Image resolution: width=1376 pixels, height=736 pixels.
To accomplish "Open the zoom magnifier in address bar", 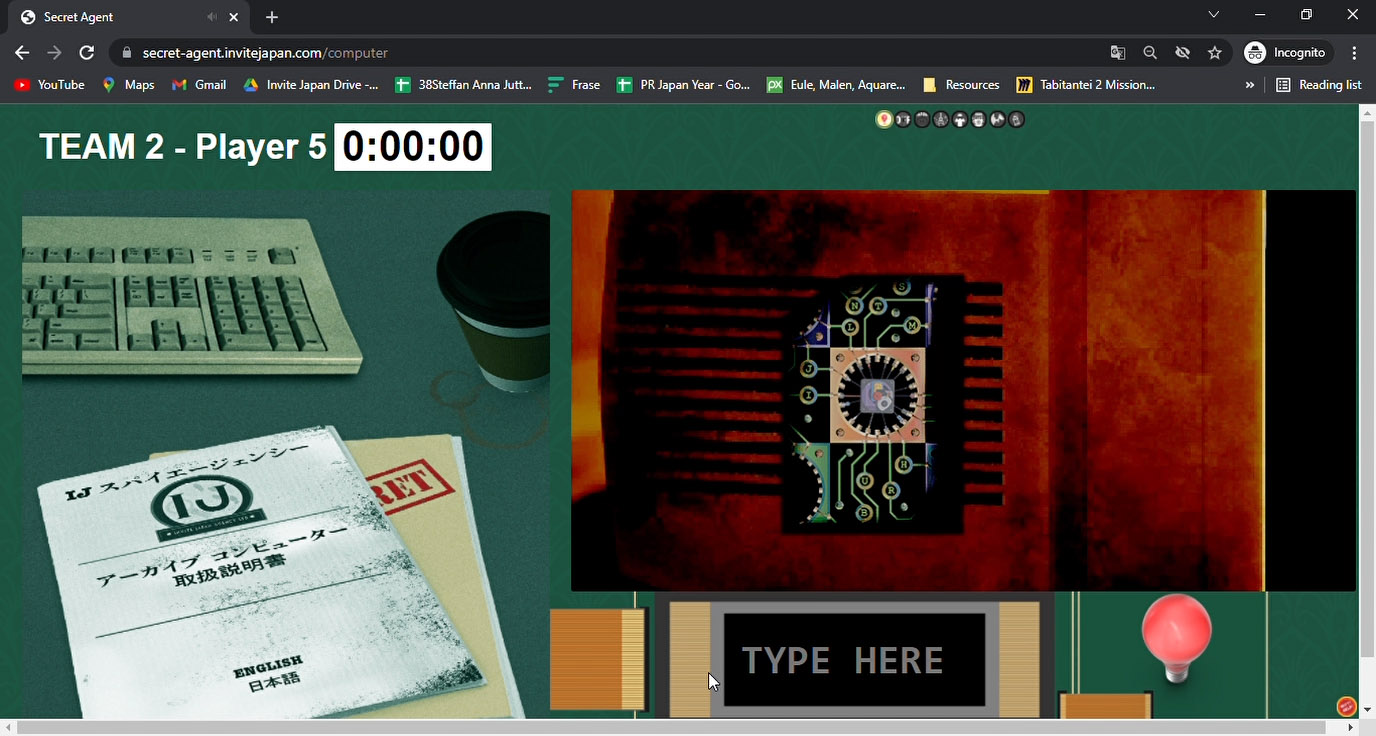I will [1150, 53].
